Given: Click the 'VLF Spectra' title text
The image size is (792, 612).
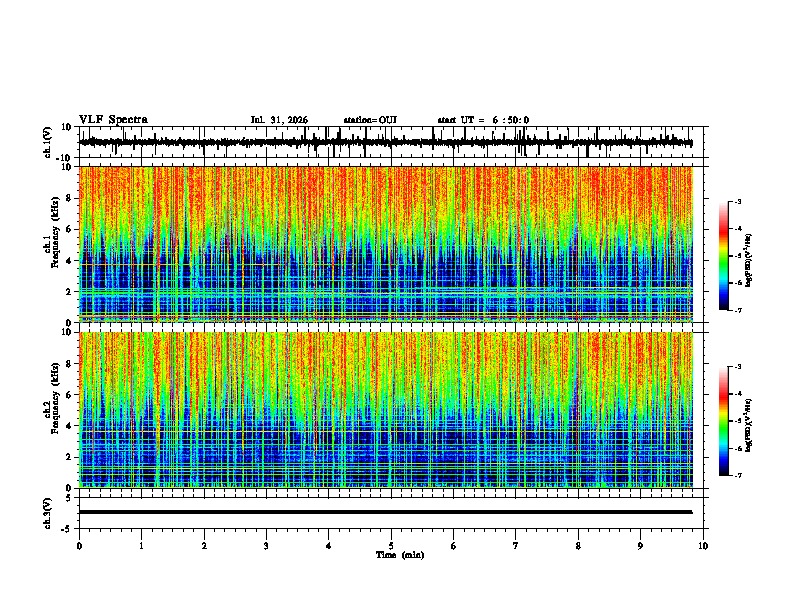Looking at the screenshot, I should pos(113,120).
